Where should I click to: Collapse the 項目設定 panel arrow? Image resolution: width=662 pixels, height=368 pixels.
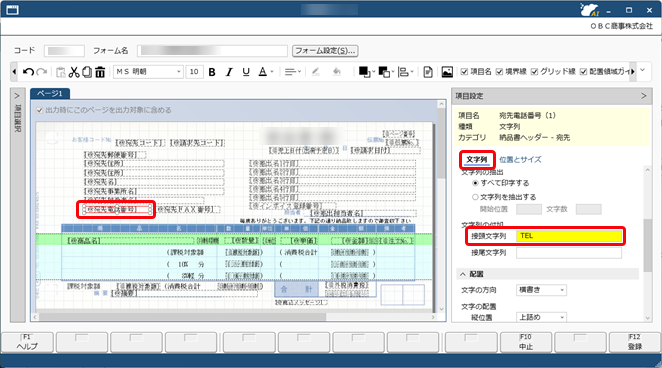(x=643, y=96)
